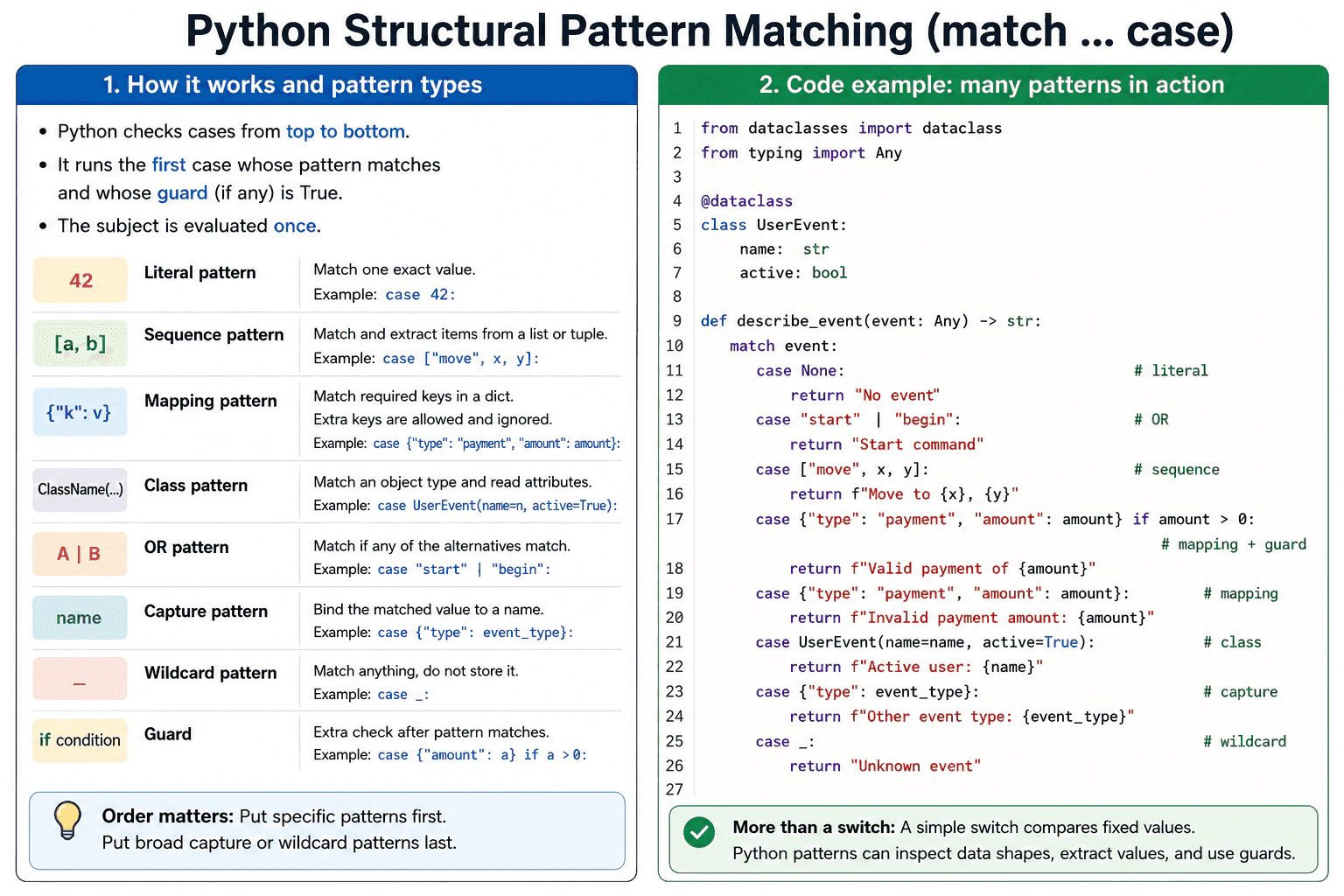Screen dimensions: 1344x896
Task: Click the yellow lightbulb icon
Action: 67,821
